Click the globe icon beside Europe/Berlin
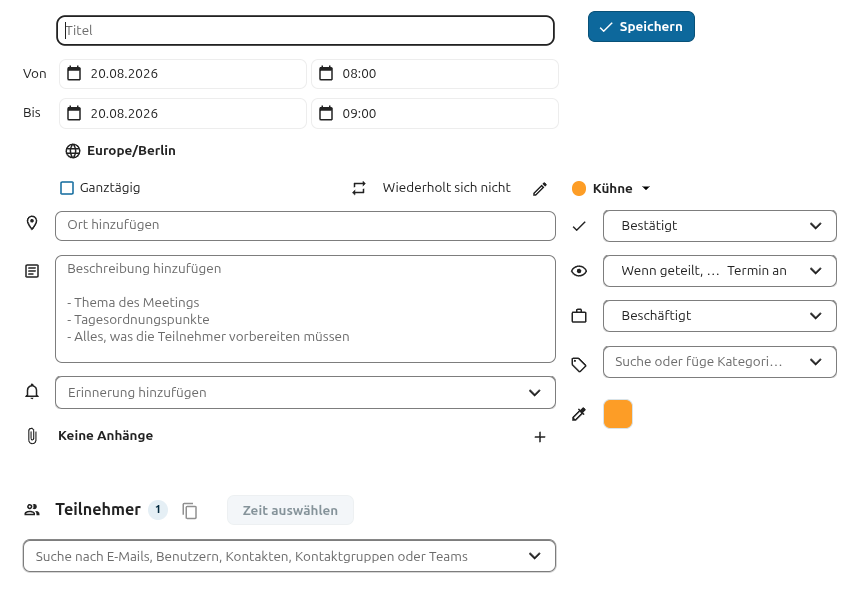Screen dimensions: 857x596 coord(73,151)
